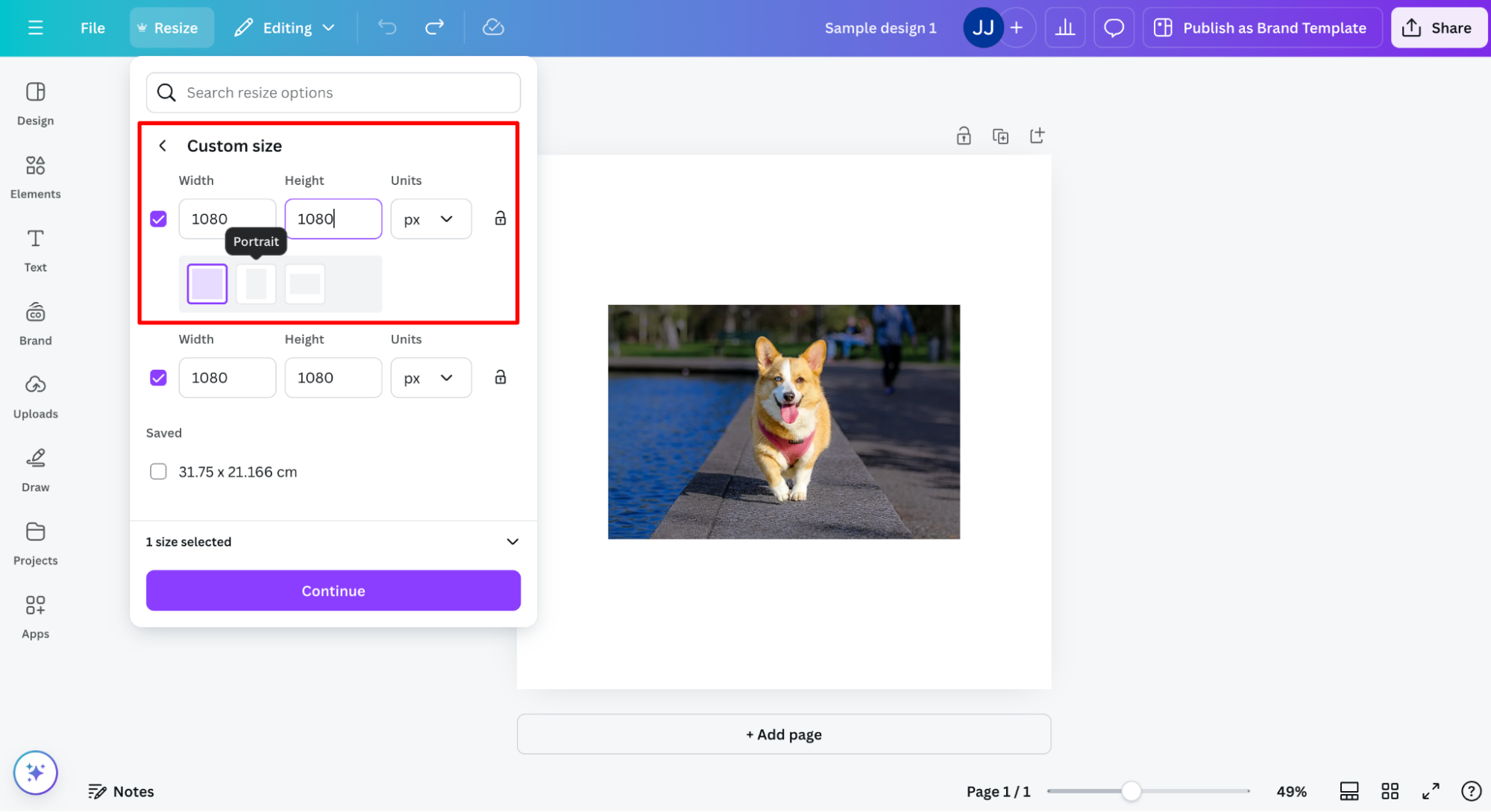
Task: Open the insights chart icon
Action: 1064,28
